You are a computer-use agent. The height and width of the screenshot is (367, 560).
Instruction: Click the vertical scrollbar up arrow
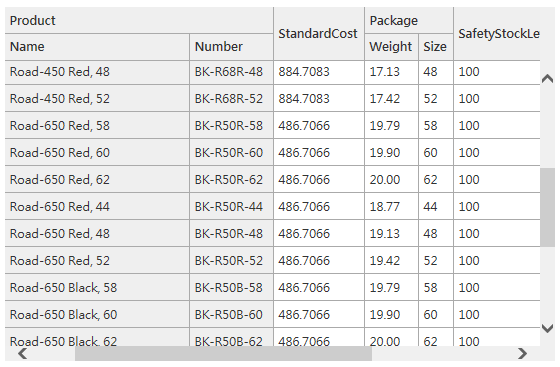[x=547, y=78]
